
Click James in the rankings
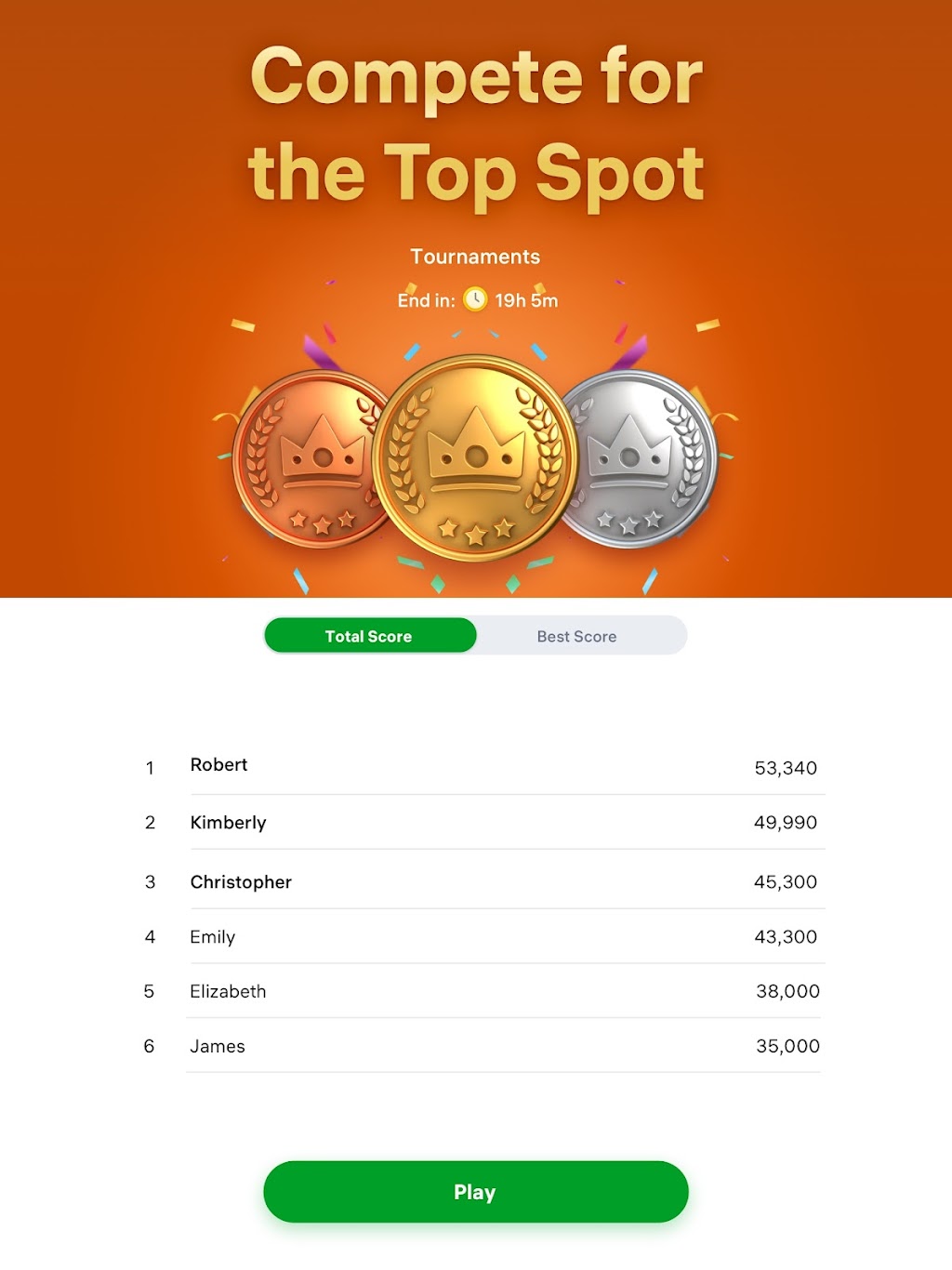218,1047
